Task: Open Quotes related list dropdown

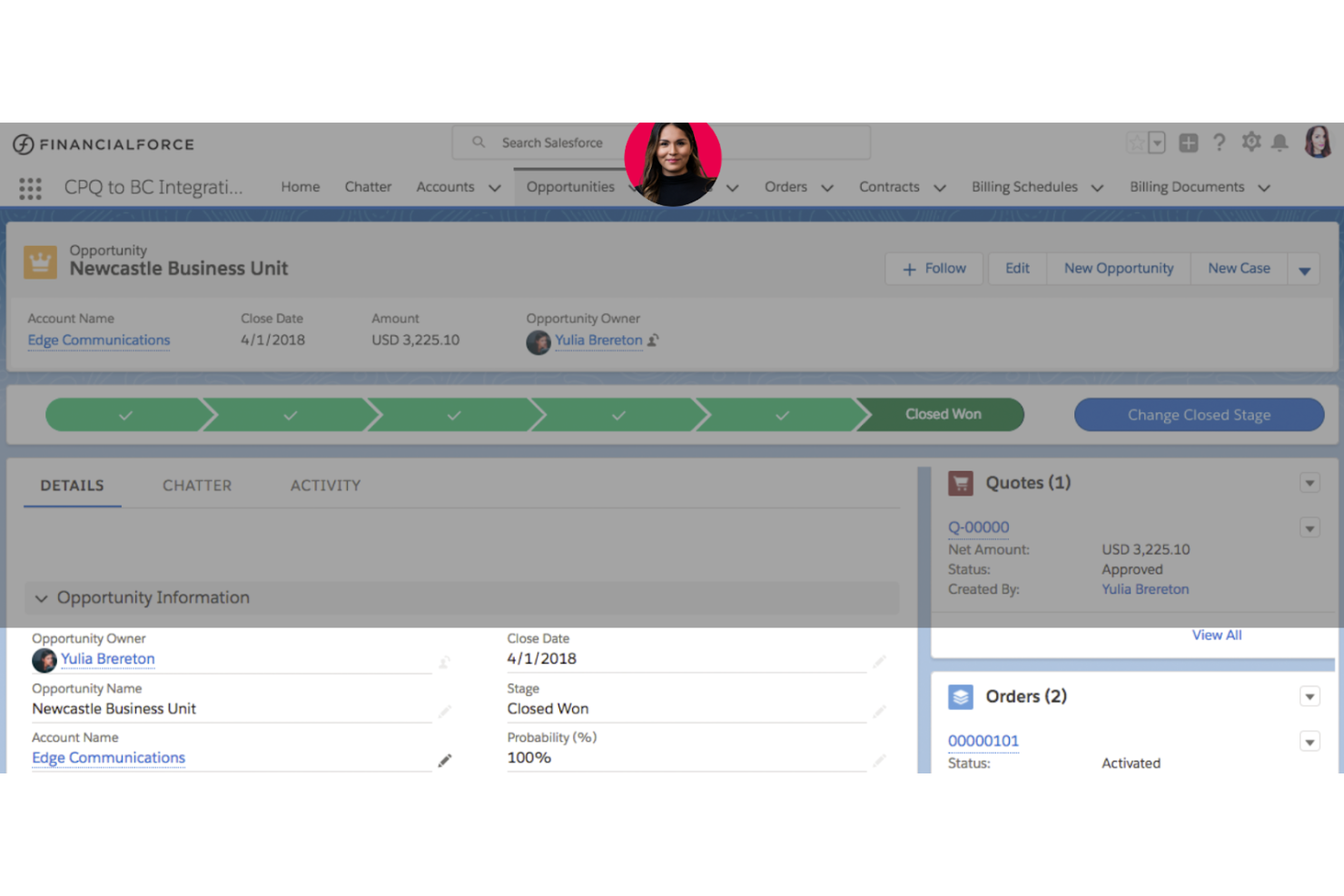Action: point(1309,483)
